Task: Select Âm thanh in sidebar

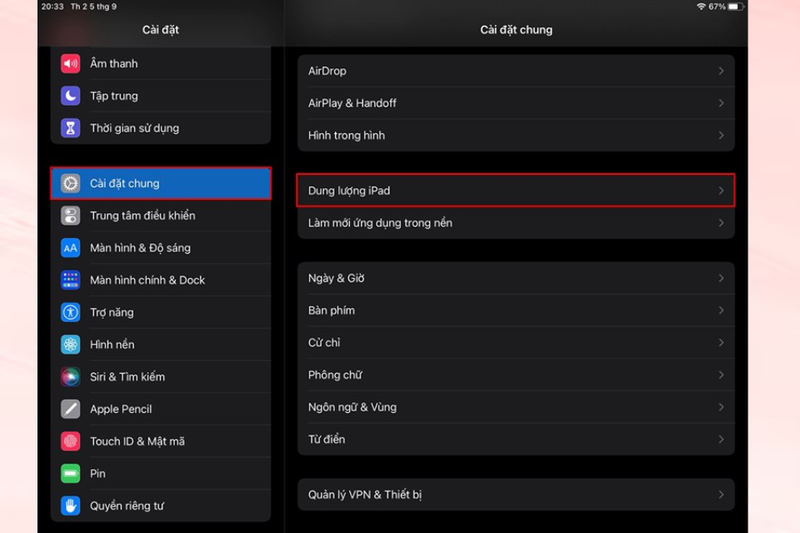Action: pyautogui.click(x=161, y=64)
